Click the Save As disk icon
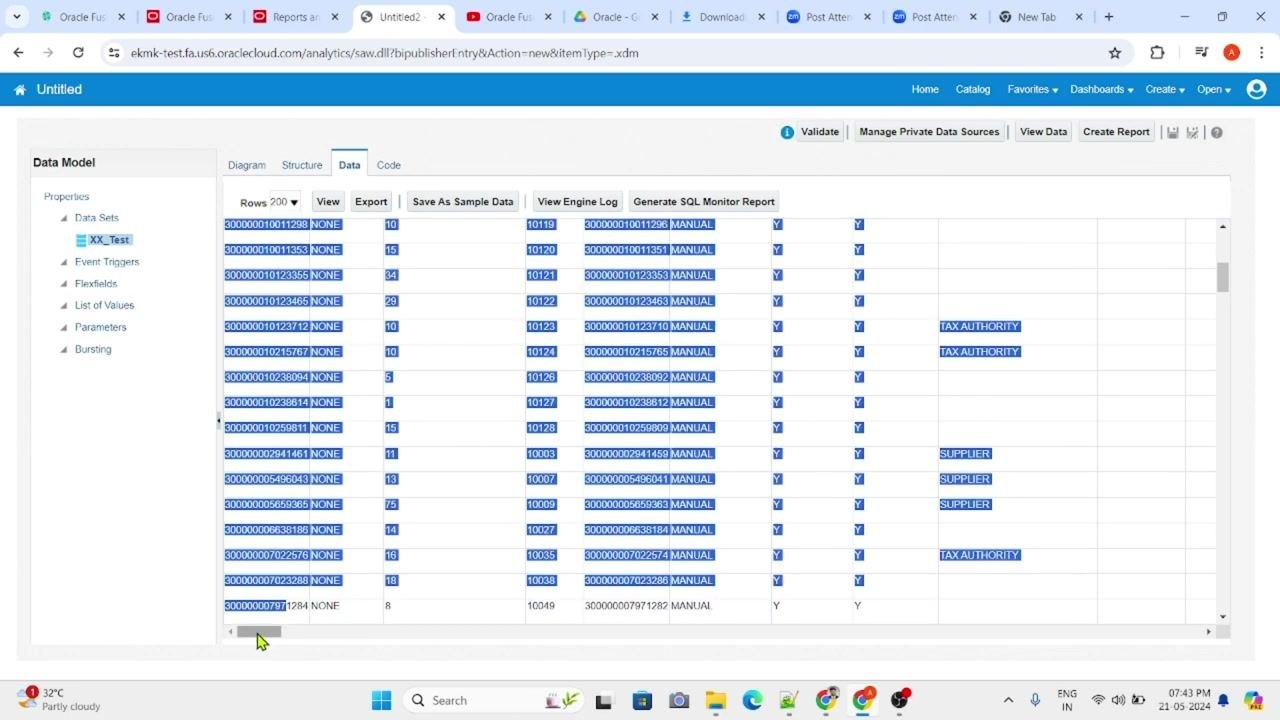Image resolution: width=1280 pixels, height=720 pixels. pos(1192,132)
